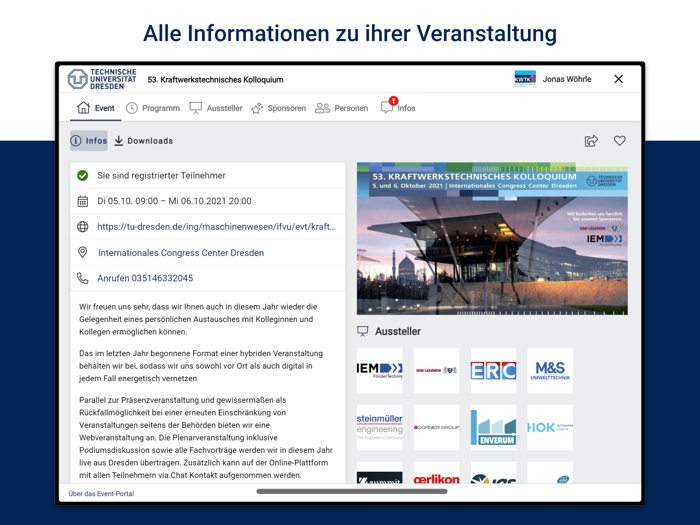700x525 pixels.
Task: Open the tu-dresden.de website link
Action: pyautogui.click(x=217, y=227)
